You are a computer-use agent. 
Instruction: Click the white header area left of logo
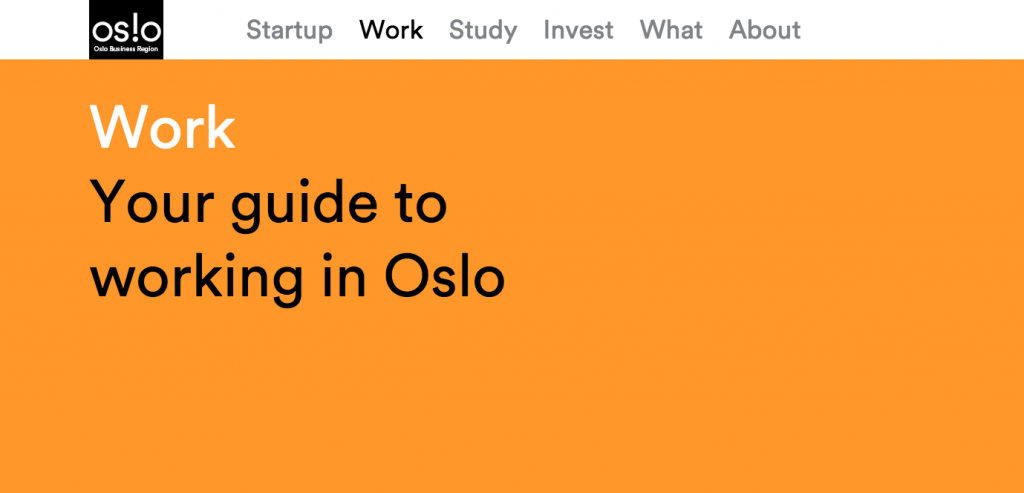pyautogui.click(x=45, y=30)
